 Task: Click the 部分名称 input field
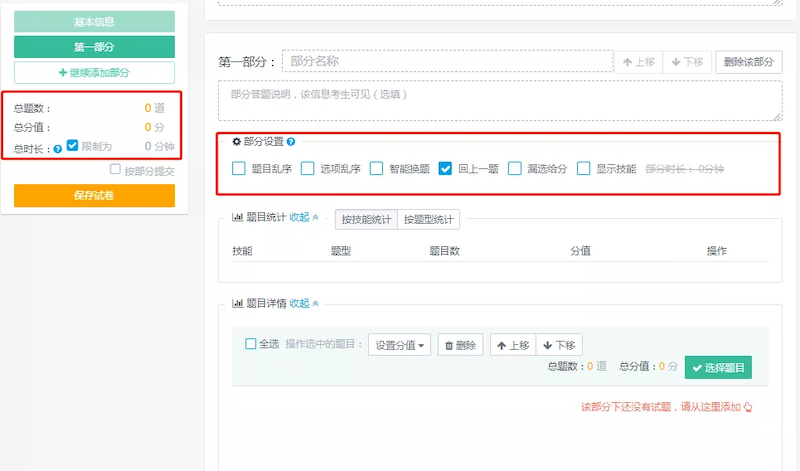(x=447, y=61)
